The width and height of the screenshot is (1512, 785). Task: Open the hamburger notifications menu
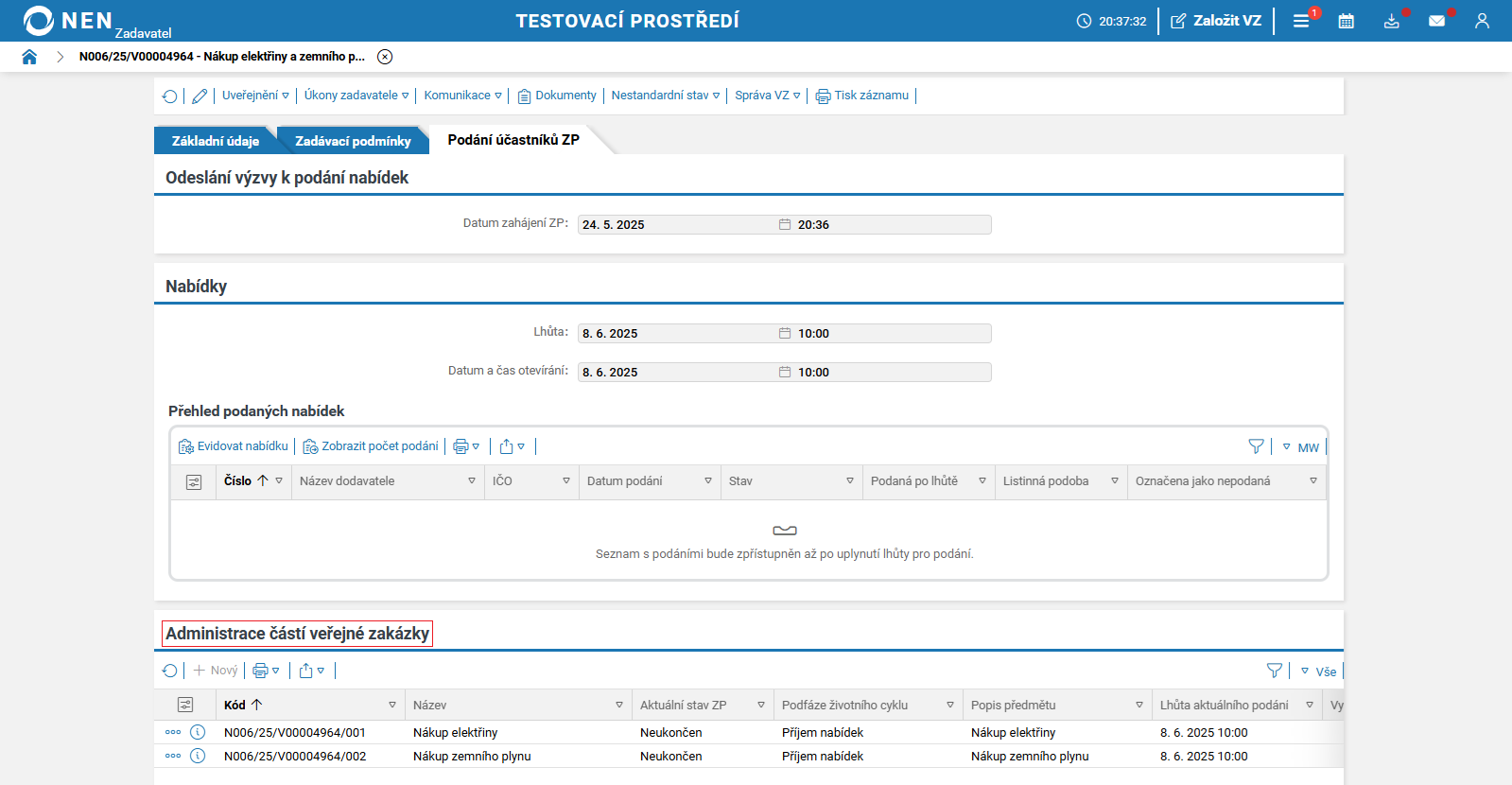(x=1301, y=21)
